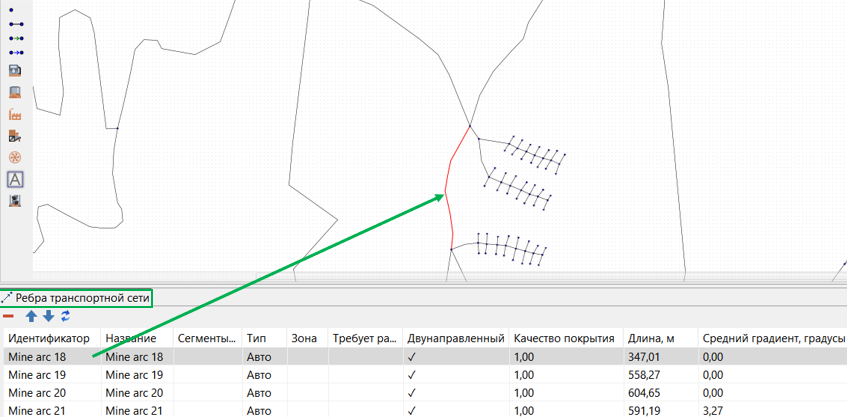Sort by 'Название' column header
This screenshot has height=417, width=847.
click(x=136, y=339)
